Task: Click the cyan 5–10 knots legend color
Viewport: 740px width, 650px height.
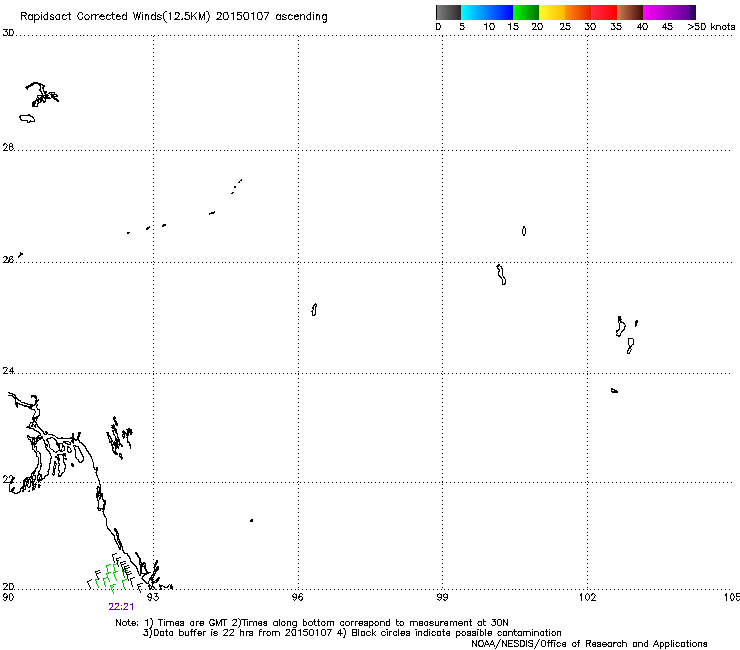Action: pos(474,12)
